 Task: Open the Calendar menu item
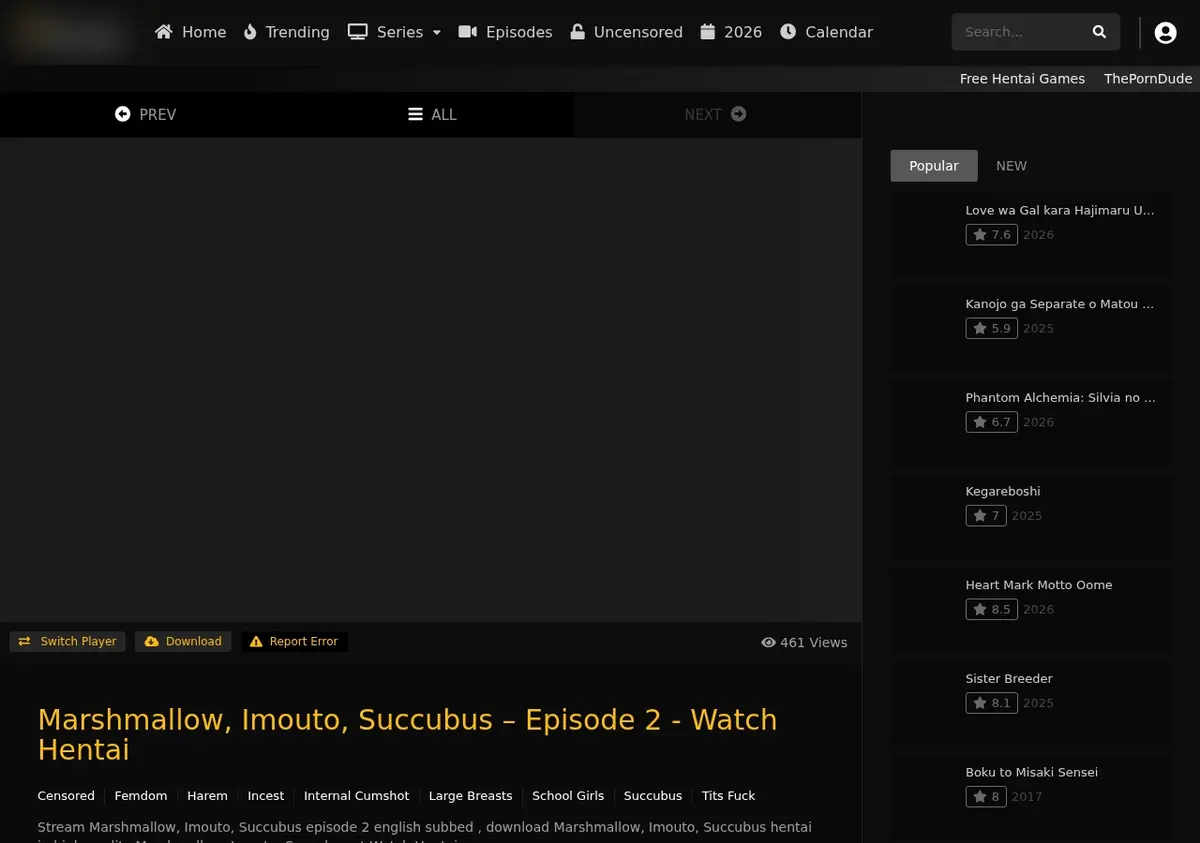(x=826, y=32)
